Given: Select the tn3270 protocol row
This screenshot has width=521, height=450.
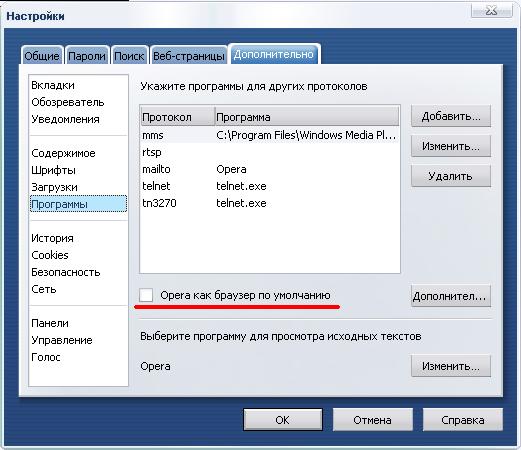Looking at the screenshot, I should click(270, 203).
